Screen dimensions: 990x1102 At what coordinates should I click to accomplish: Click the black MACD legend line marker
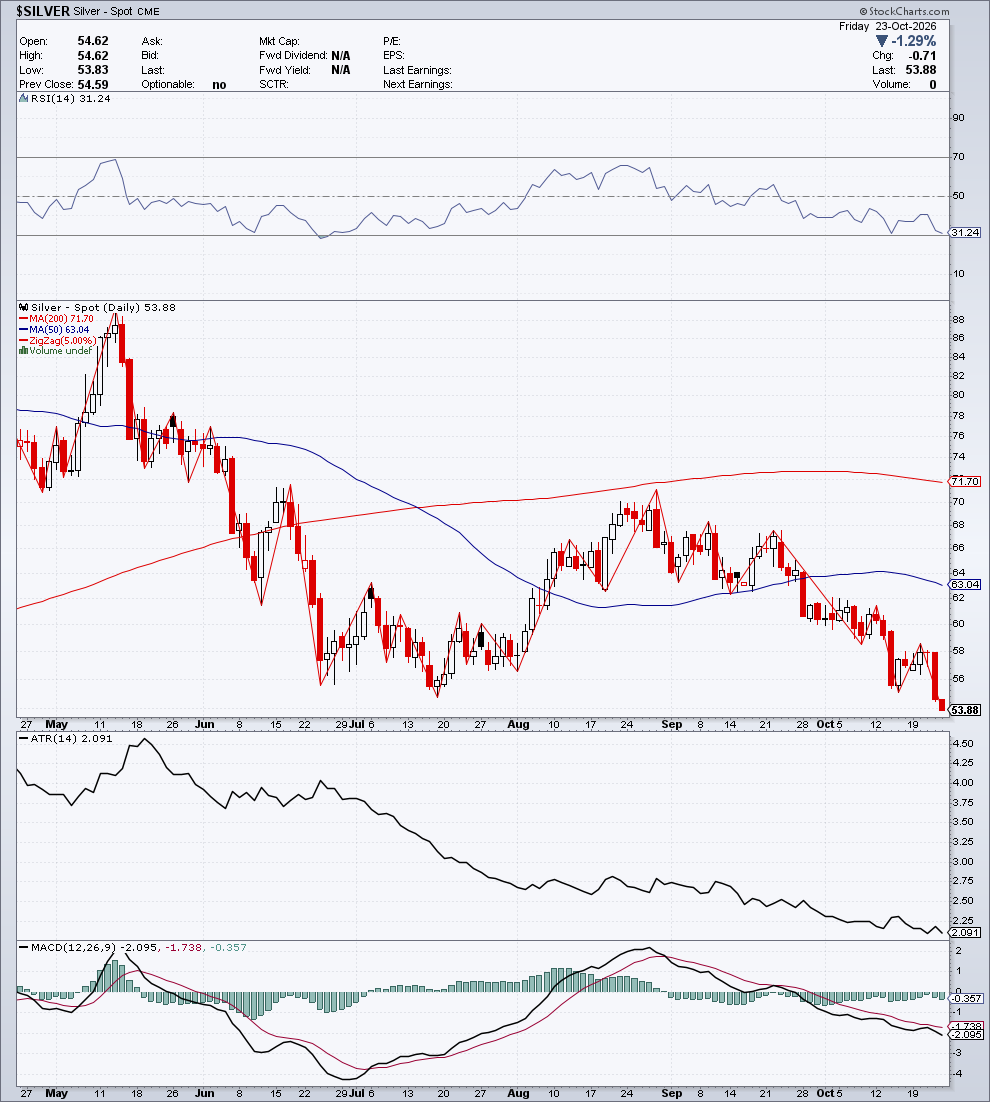pos(24,947)
